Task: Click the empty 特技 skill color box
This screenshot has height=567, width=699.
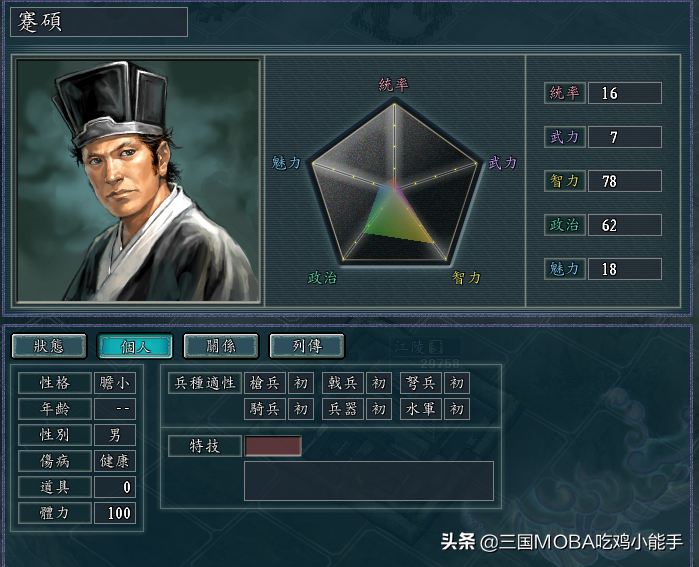Action: pos(273,446)
